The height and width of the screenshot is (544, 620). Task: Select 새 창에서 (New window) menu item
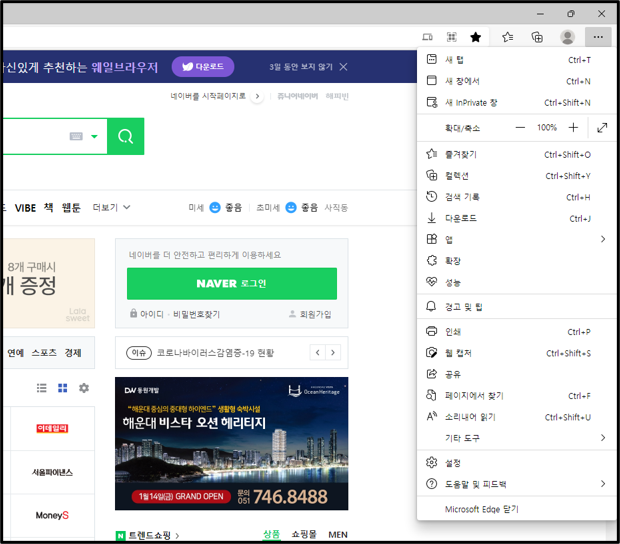pyautogui.click(x=516, y=81)
